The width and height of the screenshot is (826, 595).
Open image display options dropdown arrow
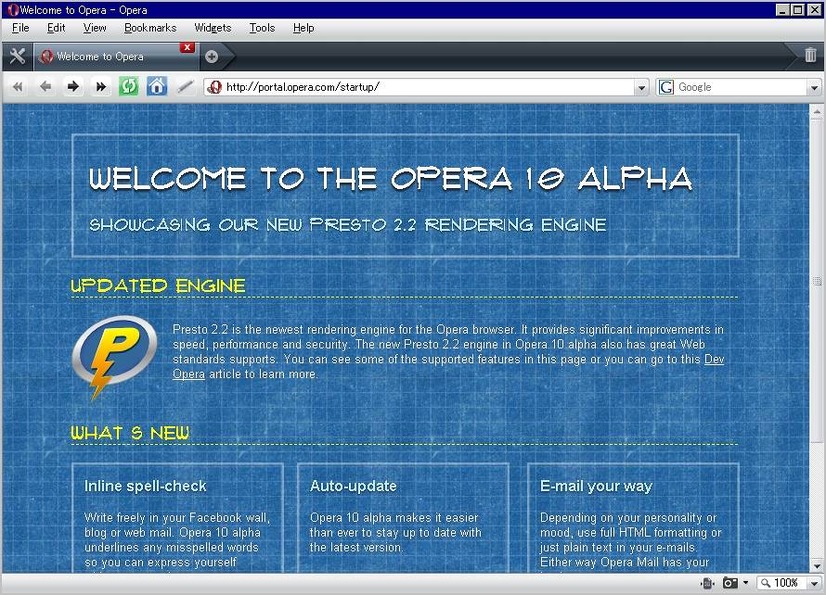pos(745,583)
